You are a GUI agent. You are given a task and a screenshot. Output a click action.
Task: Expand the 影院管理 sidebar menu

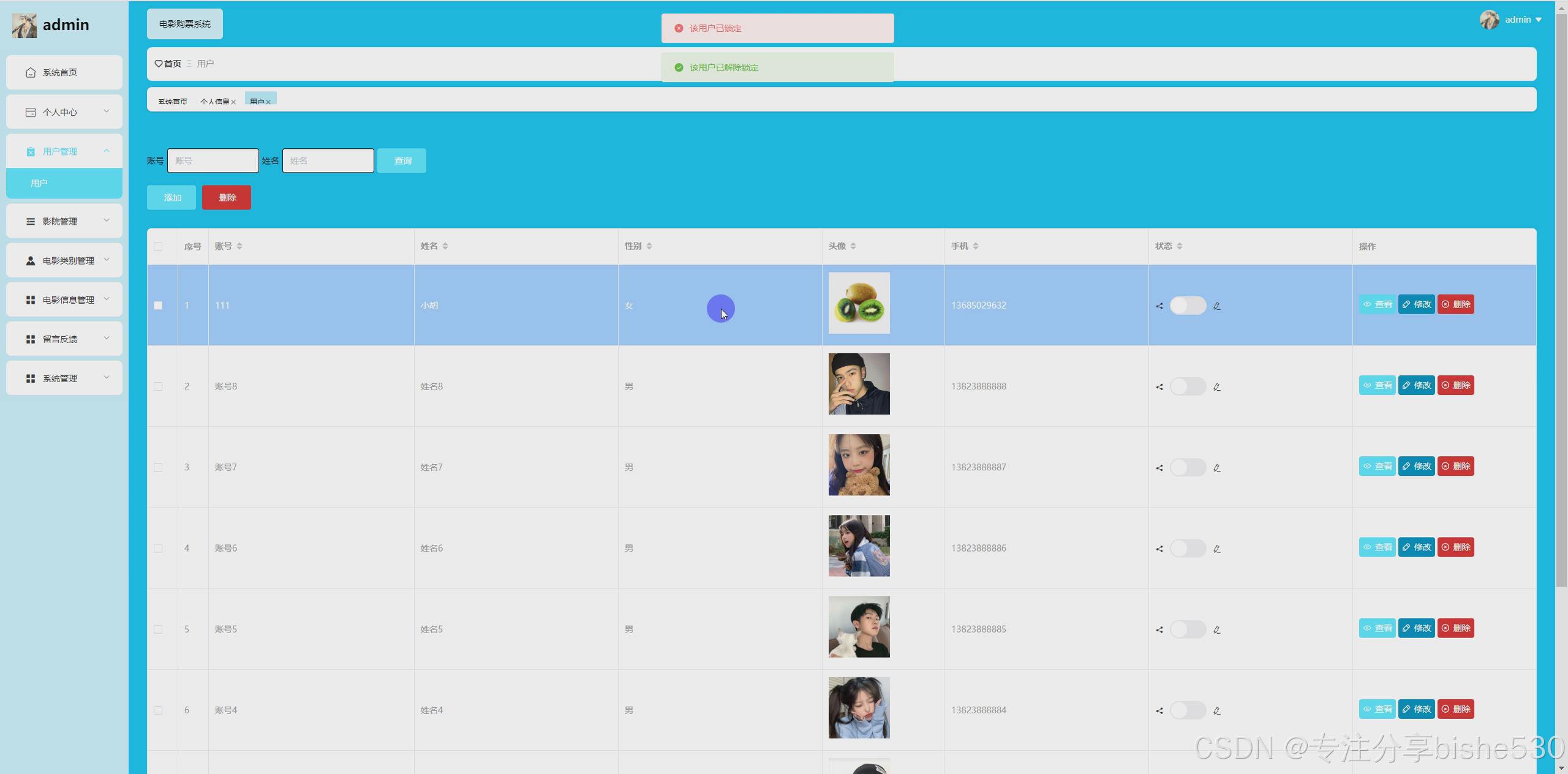tap(64, 221)
